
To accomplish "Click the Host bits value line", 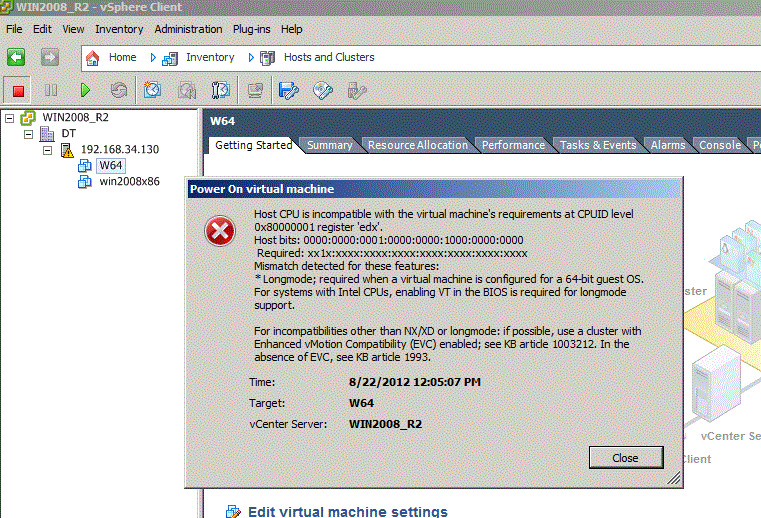I will coord(389,240).
